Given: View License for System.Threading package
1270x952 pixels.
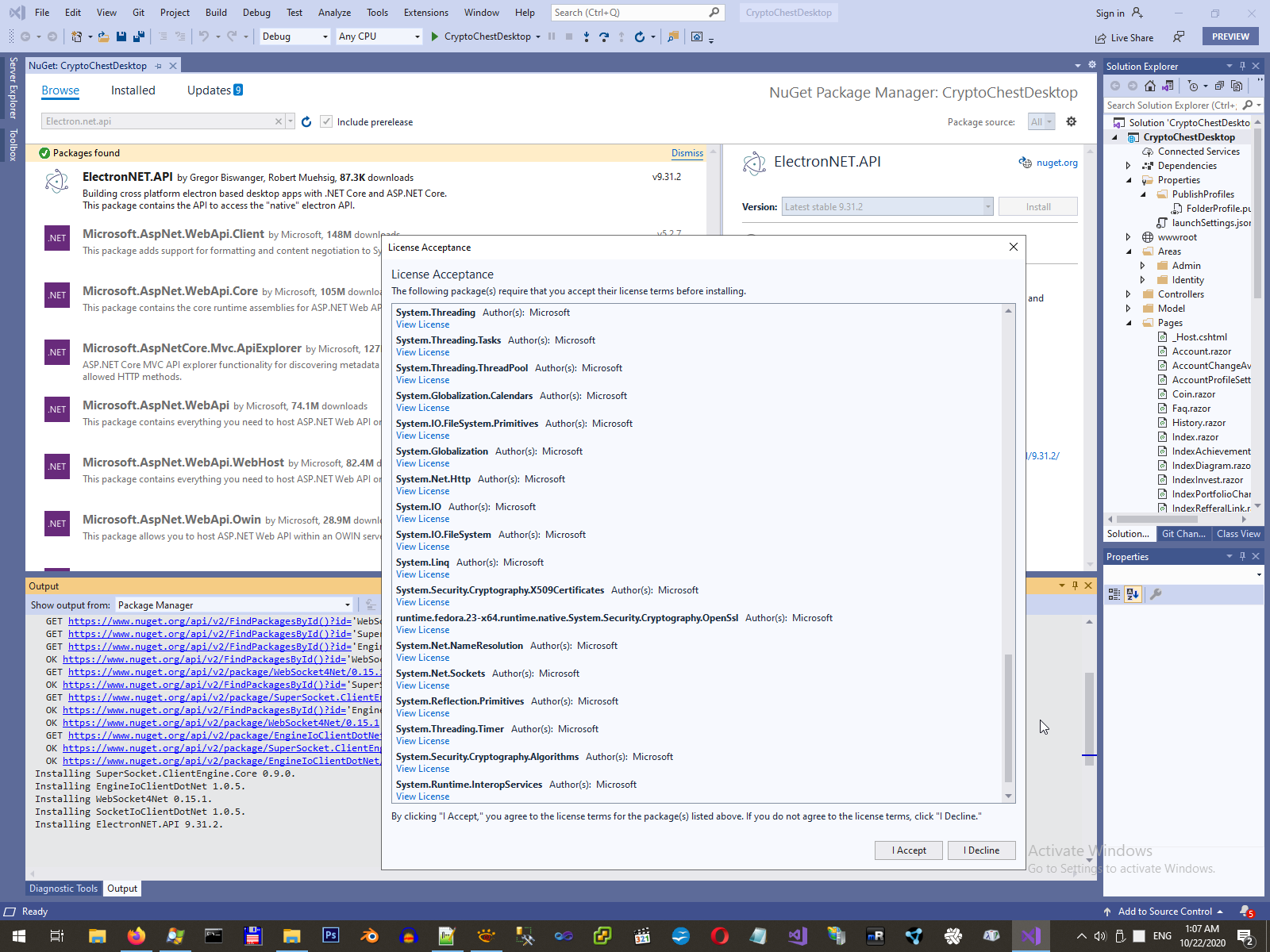Looking at the screenshot, I should (x=422, y=324).
